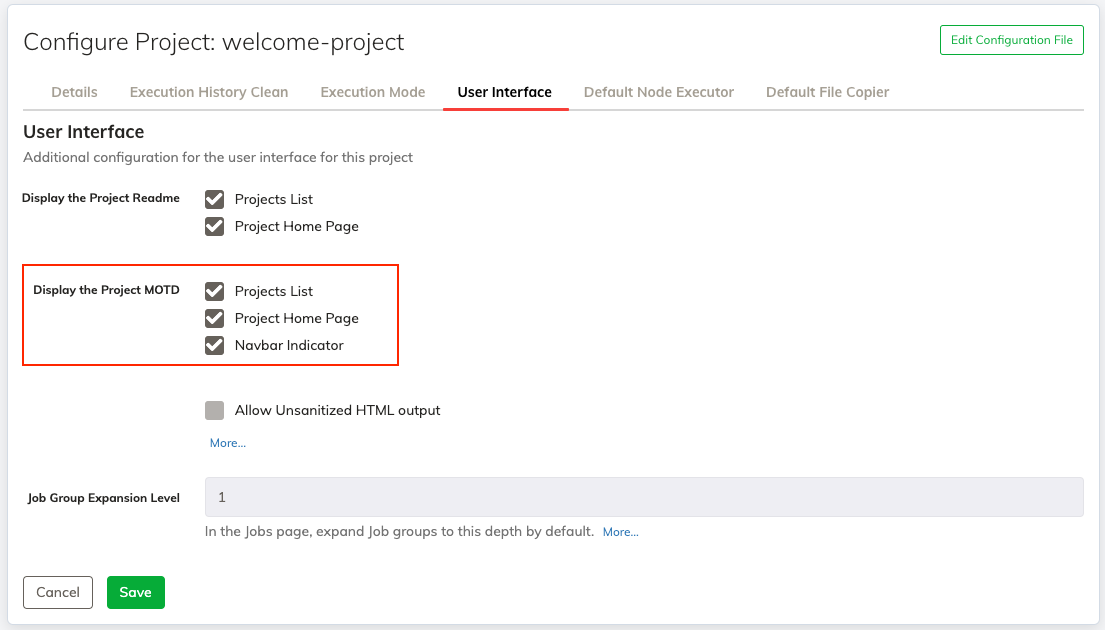Screen dimensions: 1105x630
Task: Open the Execution Mode tab
Action: tap(373, 92)
